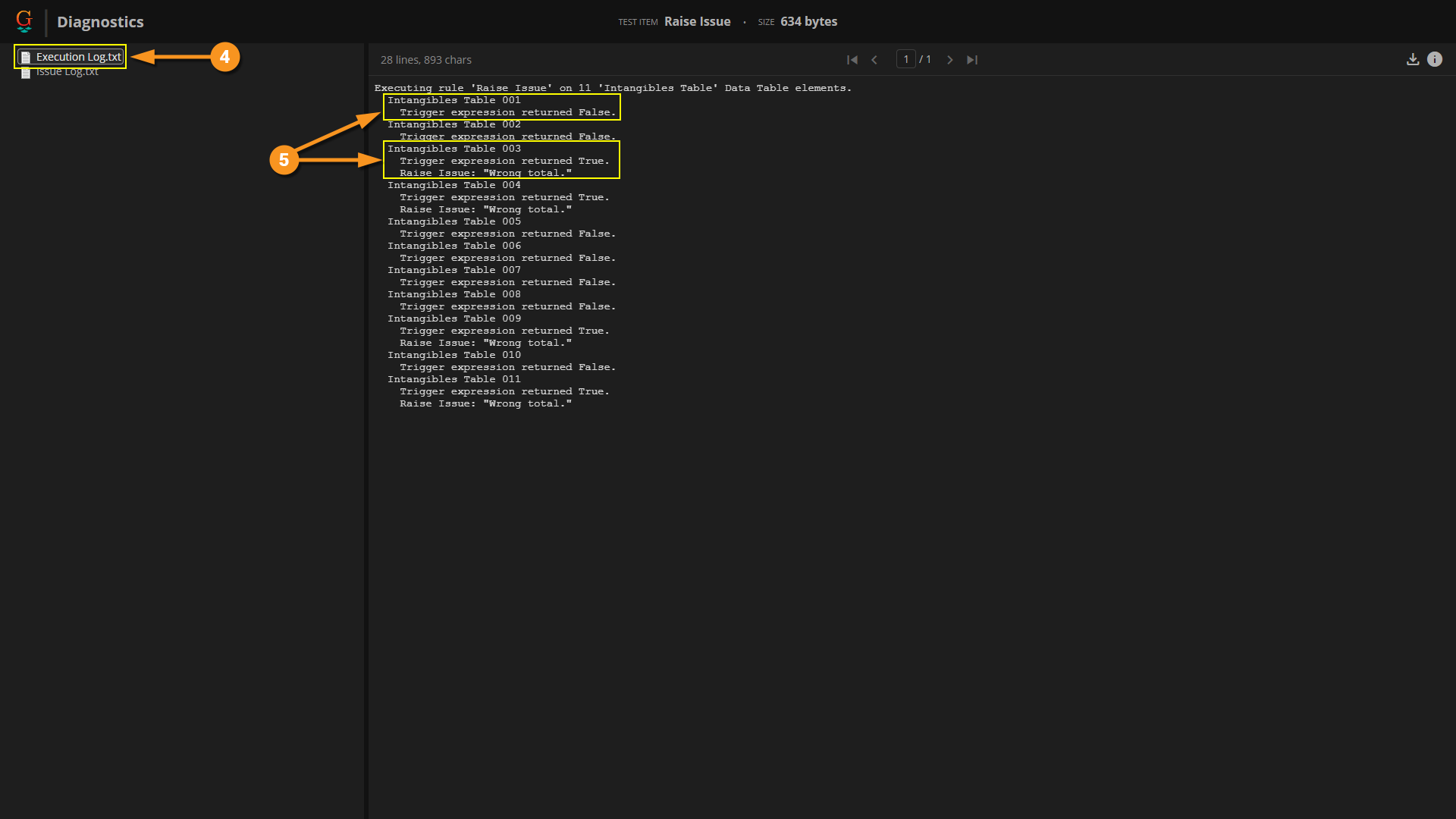
Task: Click the Execution Log file icon
Action: pos(26,58)
